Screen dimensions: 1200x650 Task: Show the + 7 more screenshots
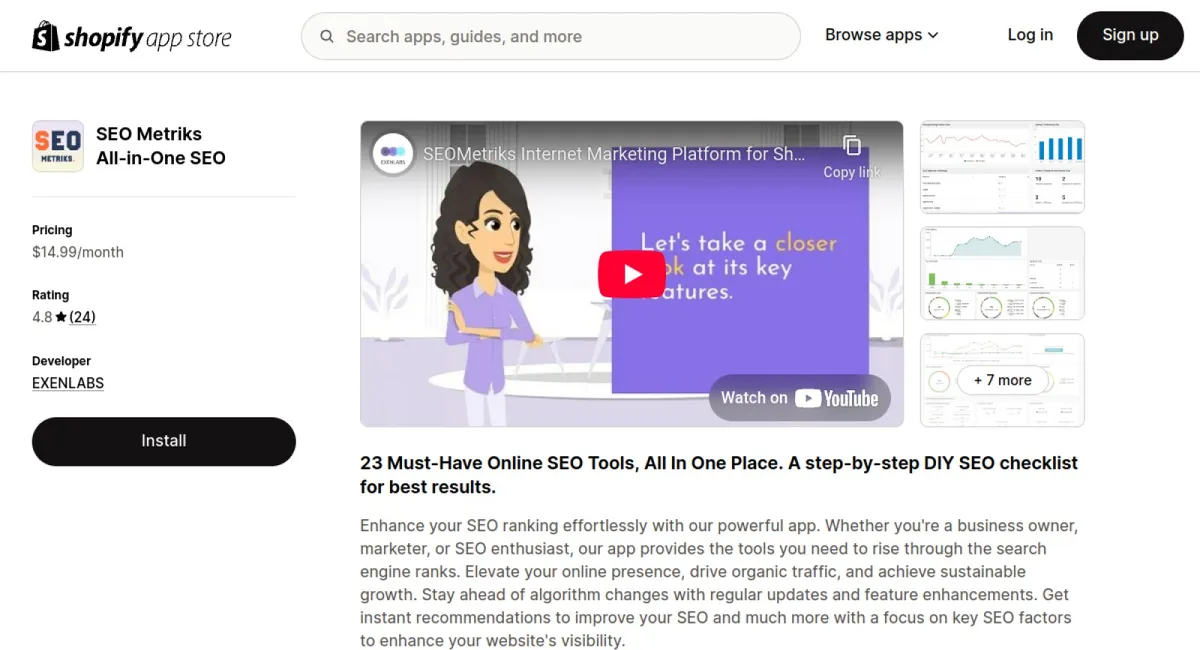pyautogui.click(x=1002, y=380)
